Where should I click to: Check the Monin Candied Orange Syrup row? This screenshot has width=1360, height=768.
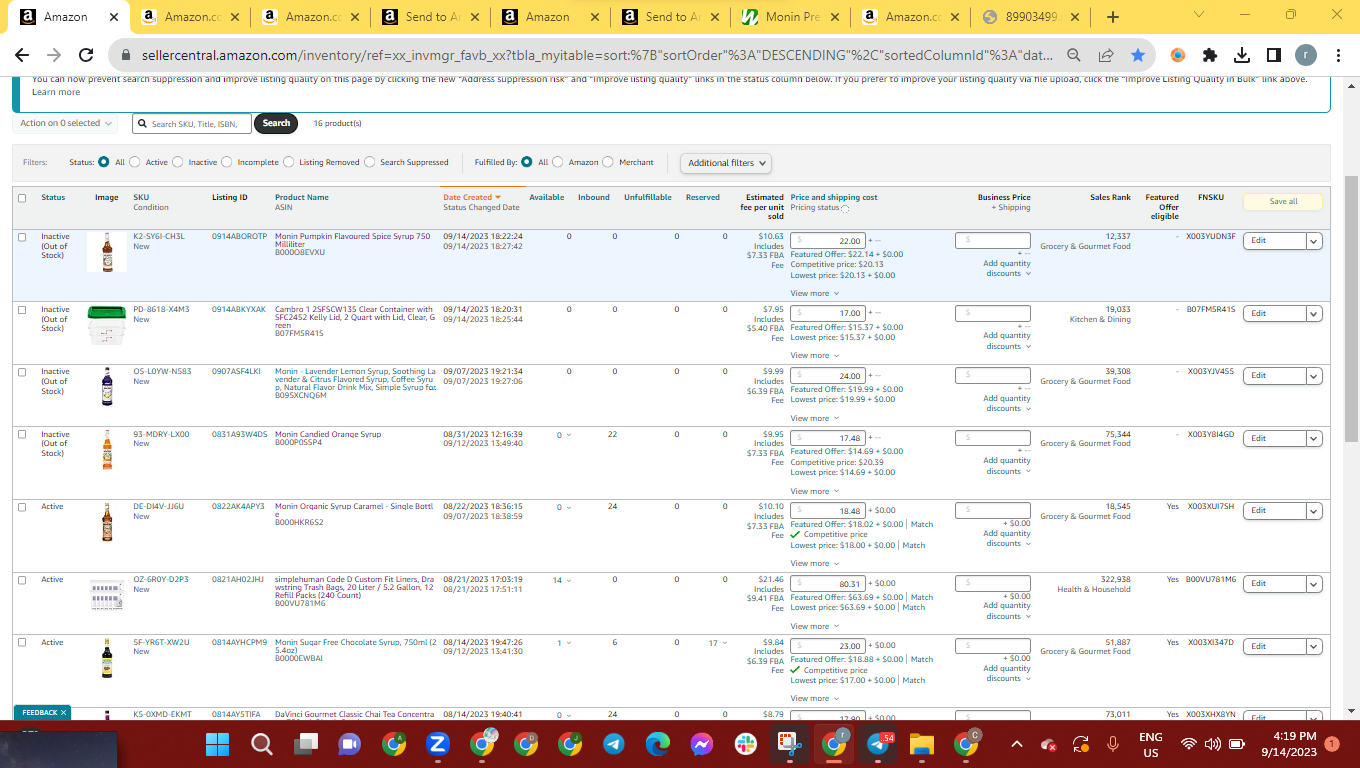point(22,435)
